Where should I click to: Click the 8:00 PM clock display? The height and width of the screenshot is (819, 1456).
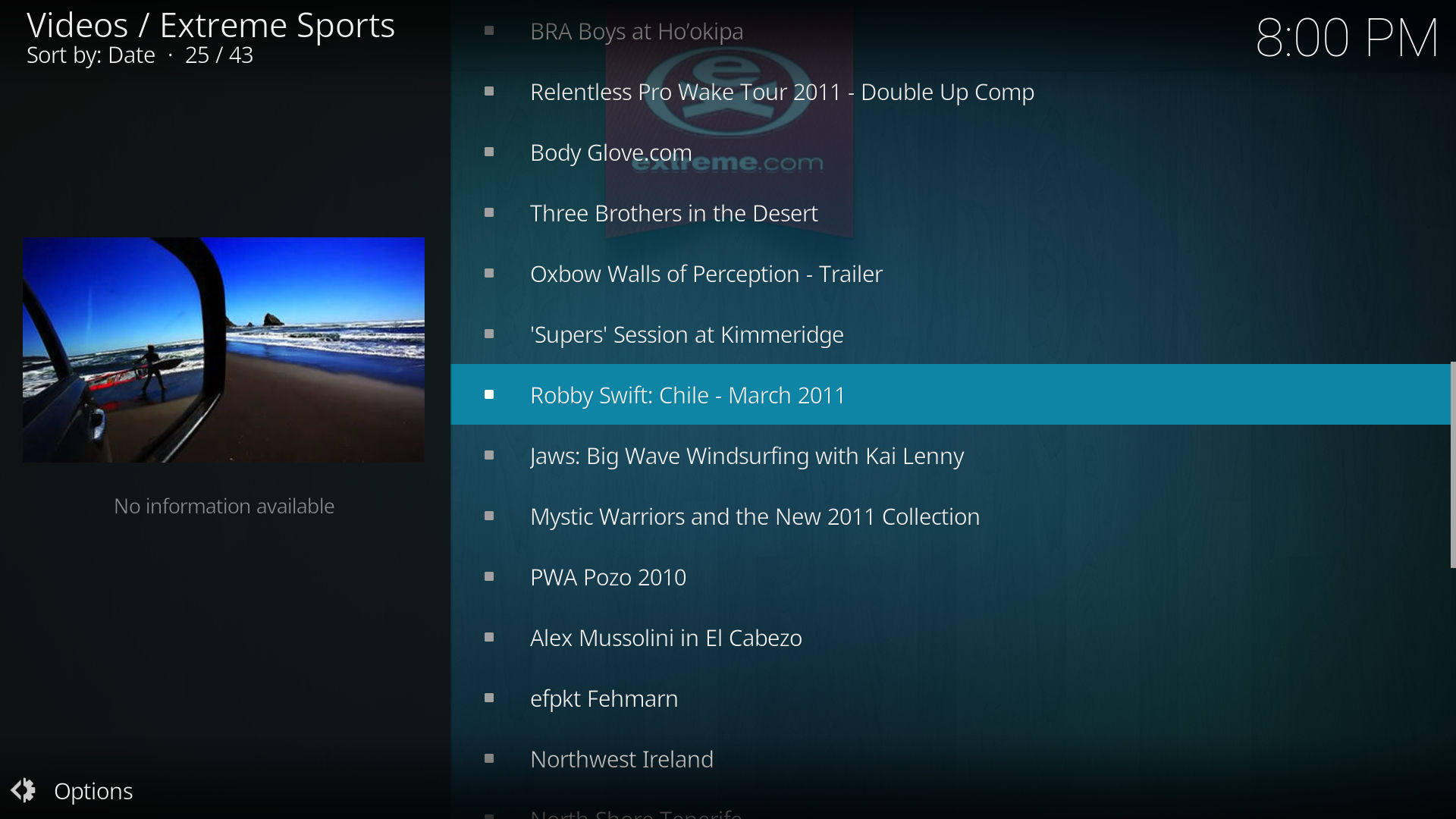point(1346,38)
